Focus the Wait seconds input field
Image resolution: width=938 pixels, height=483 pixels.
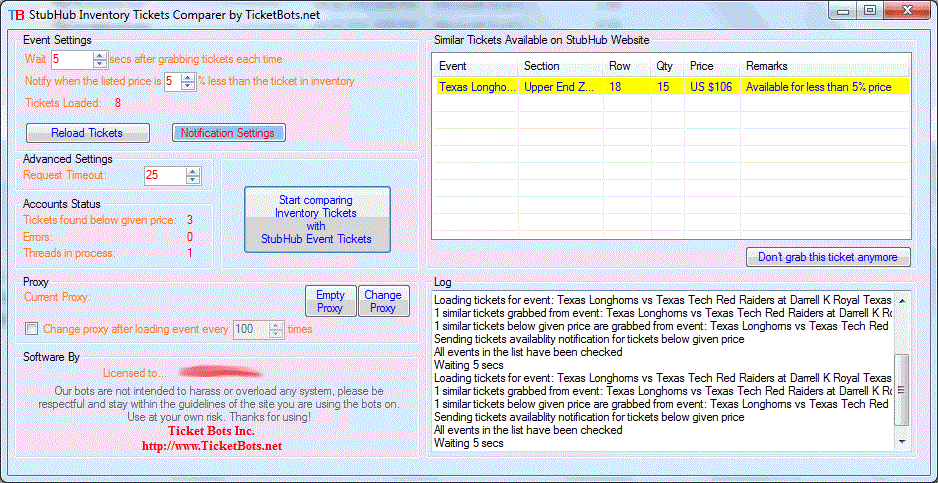tap(72, 59)
